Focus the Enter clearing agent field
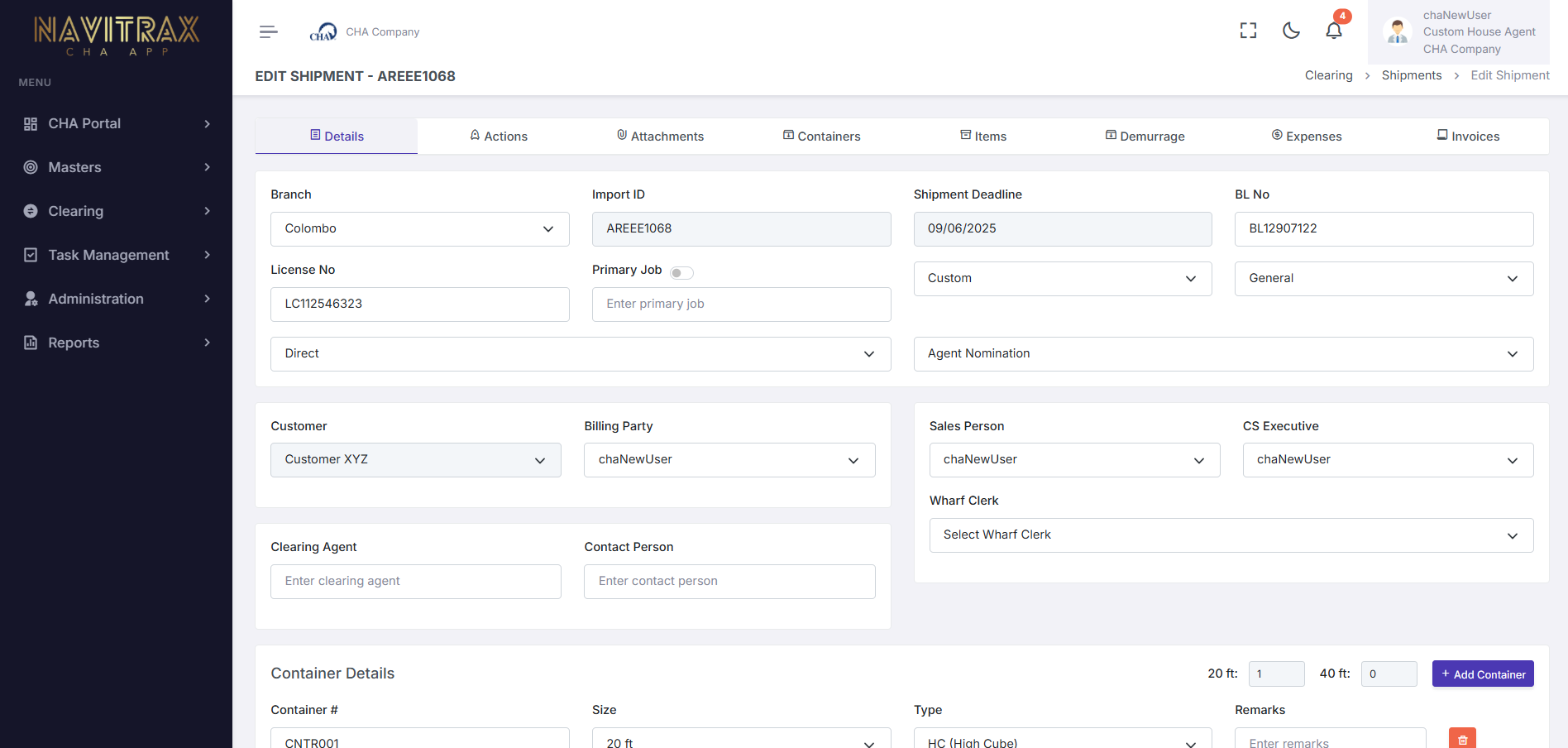Viewport: 1568px width, 748px height. coord(415,582)
